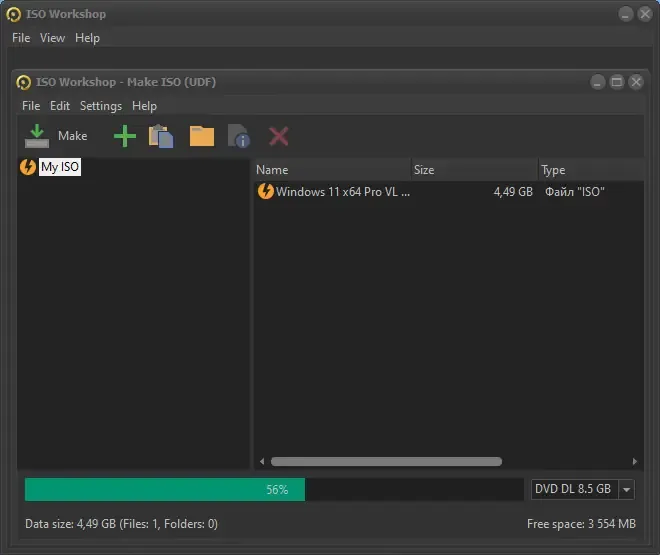Click the Make ISO toolbar button
Screen dimensions: 660x555
[x=56, y=136]
